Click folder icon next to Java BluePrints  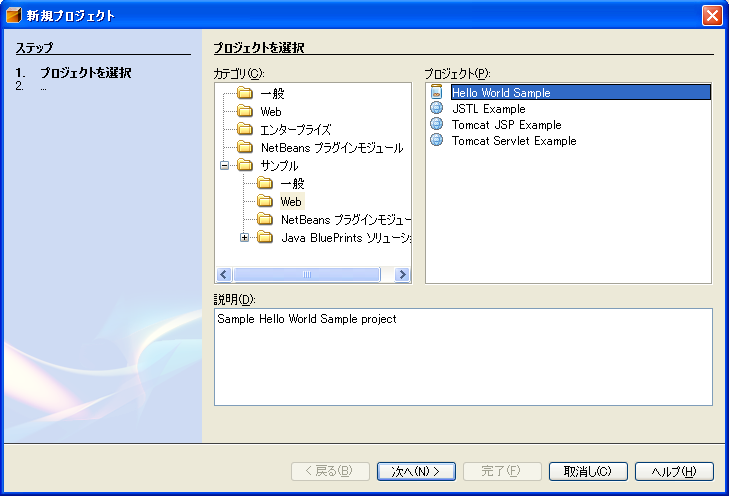[x=265, y=237]
